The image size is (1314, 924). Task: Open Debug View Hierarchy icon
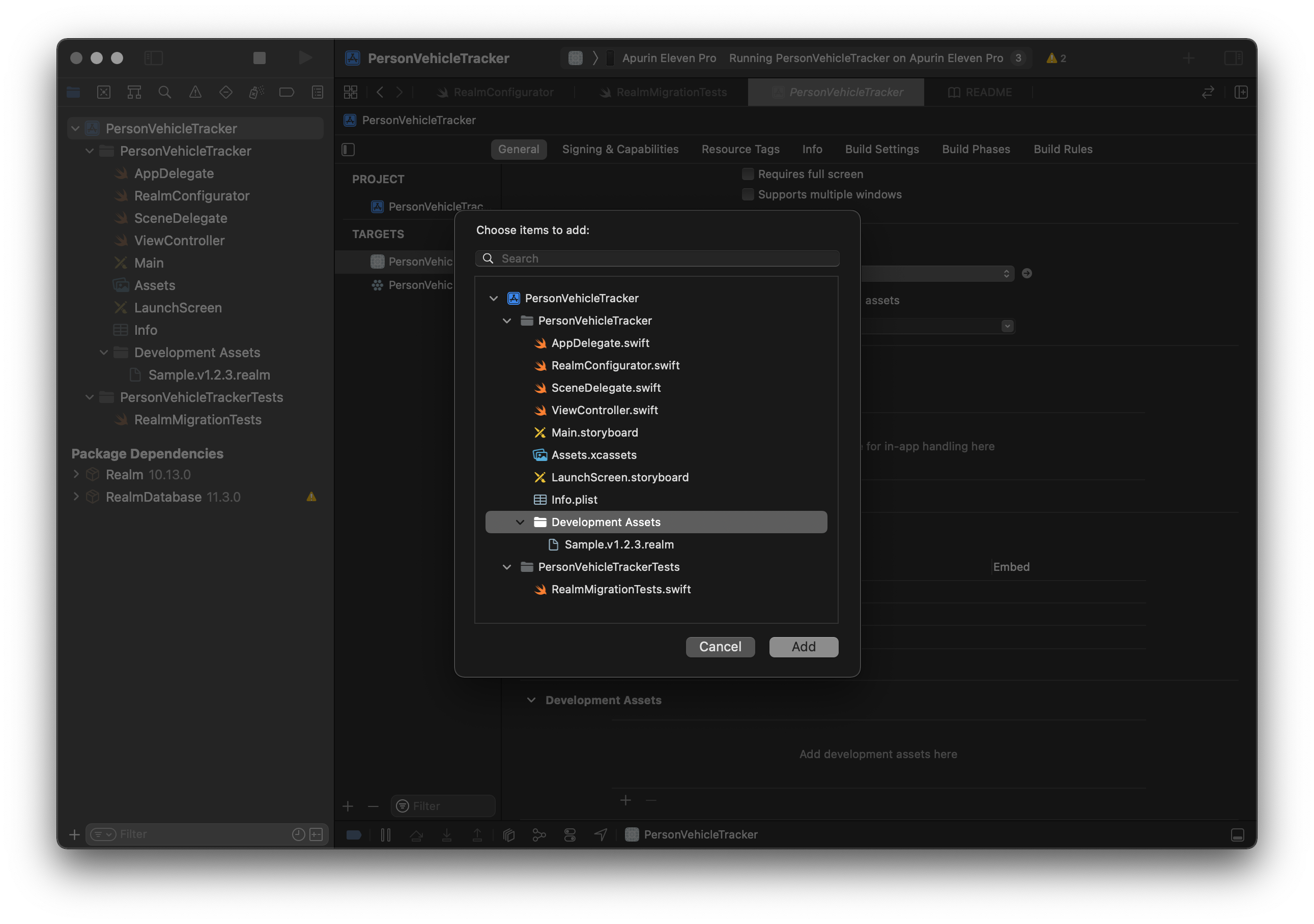tap(508, 835)
